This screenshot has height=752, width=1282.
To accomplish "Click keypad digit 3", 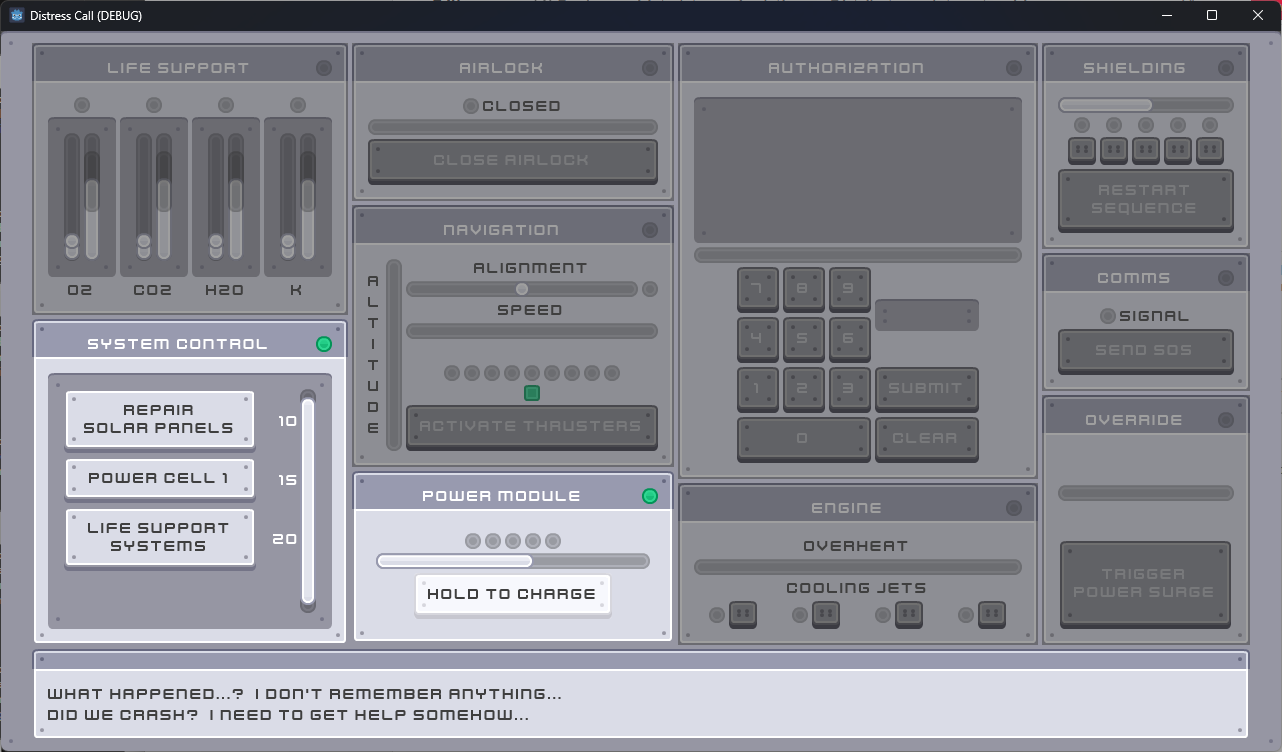I will (849, 388).
